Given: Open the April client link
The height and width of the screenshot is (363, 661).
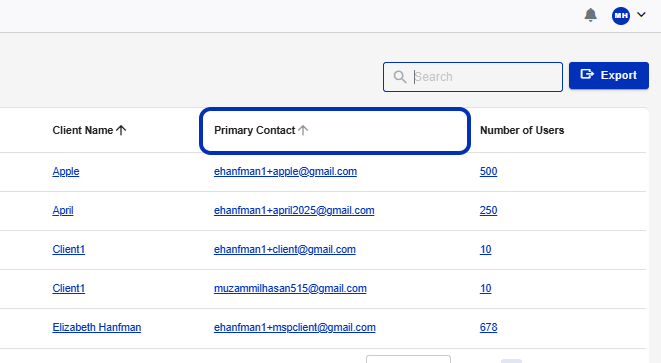Looking at the screenshot, I should click(63, 210).
